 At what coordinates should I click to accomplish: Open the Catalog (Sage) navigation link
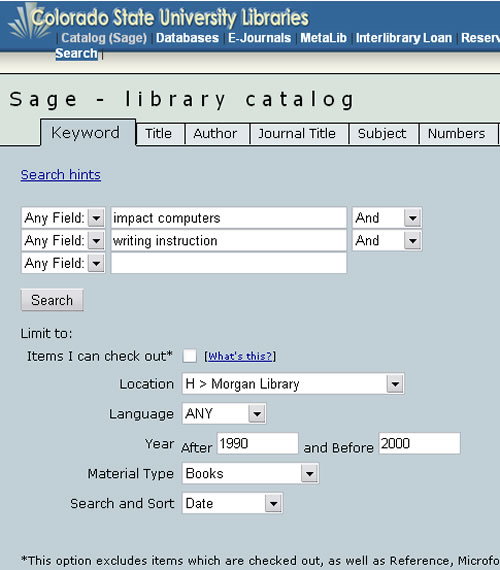(104, 38)
